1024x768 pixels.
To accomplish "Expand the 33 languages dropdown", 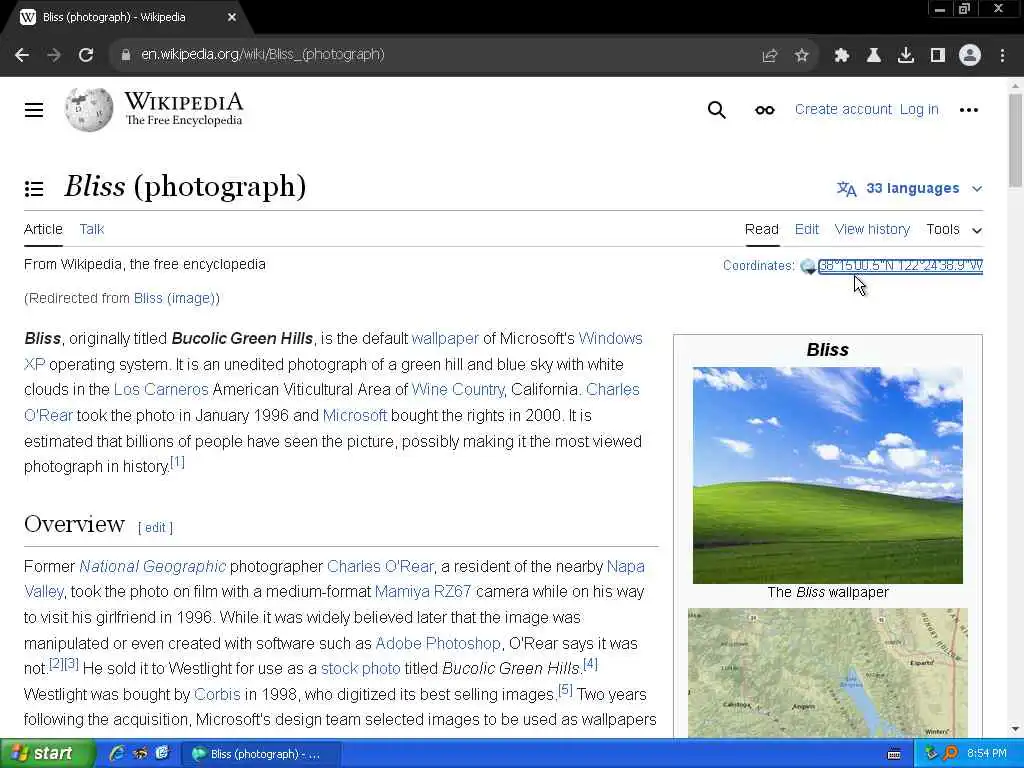I will click(x=910, y=189).
